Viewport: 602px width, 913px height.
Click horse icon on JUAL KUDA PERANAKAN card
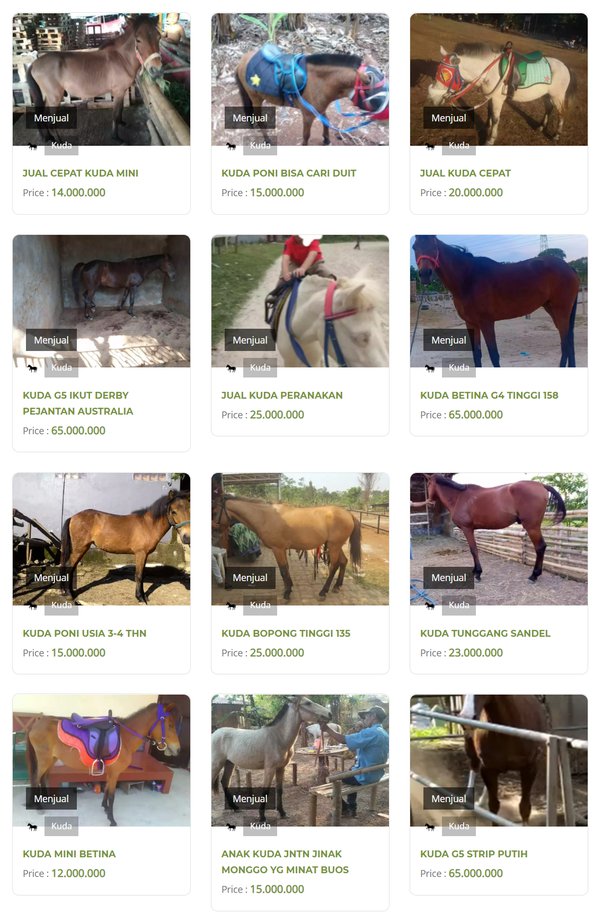pyautogui.click(x=231, y=368)
